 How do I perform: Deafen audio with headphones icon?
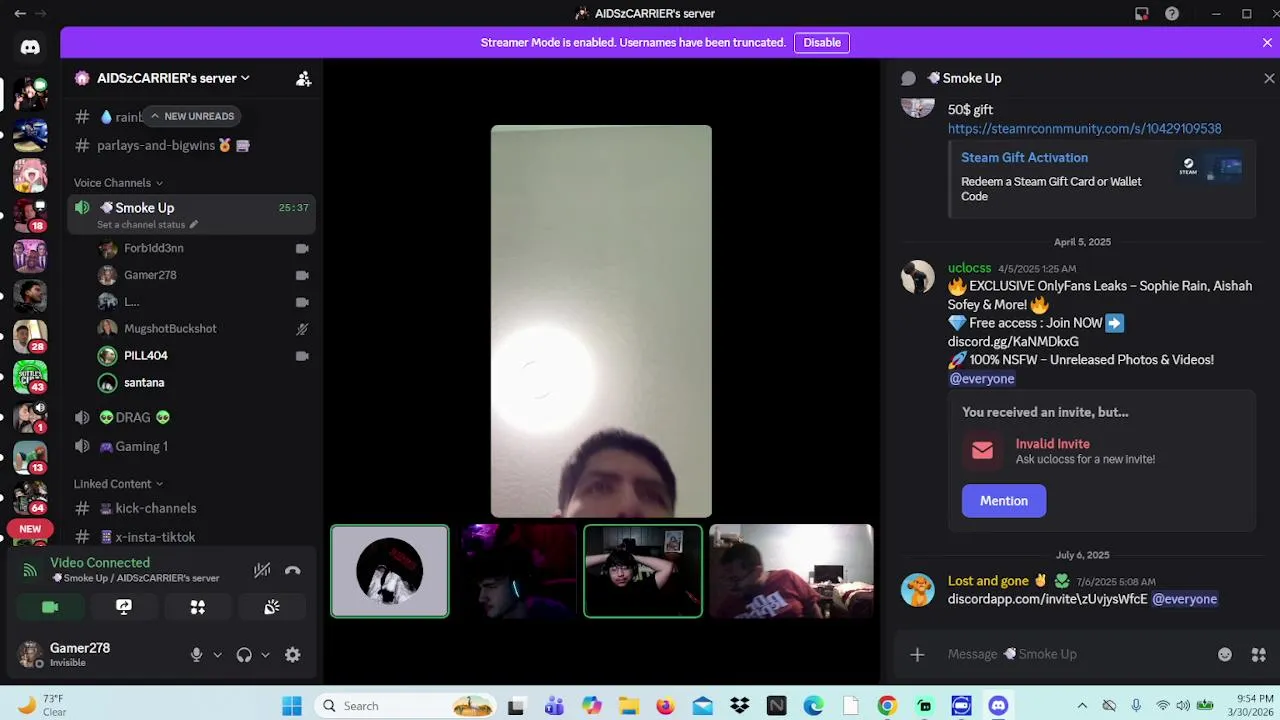[x=244, y=655]
